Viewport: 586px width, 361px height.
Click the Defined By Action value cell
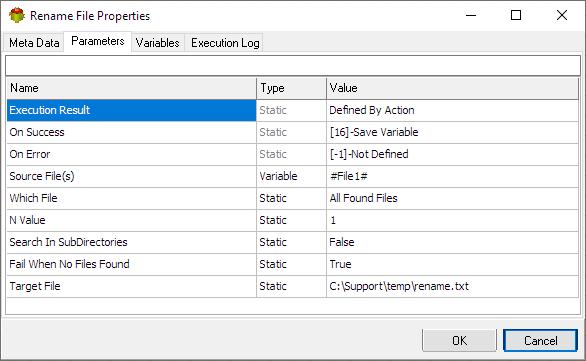452,110
